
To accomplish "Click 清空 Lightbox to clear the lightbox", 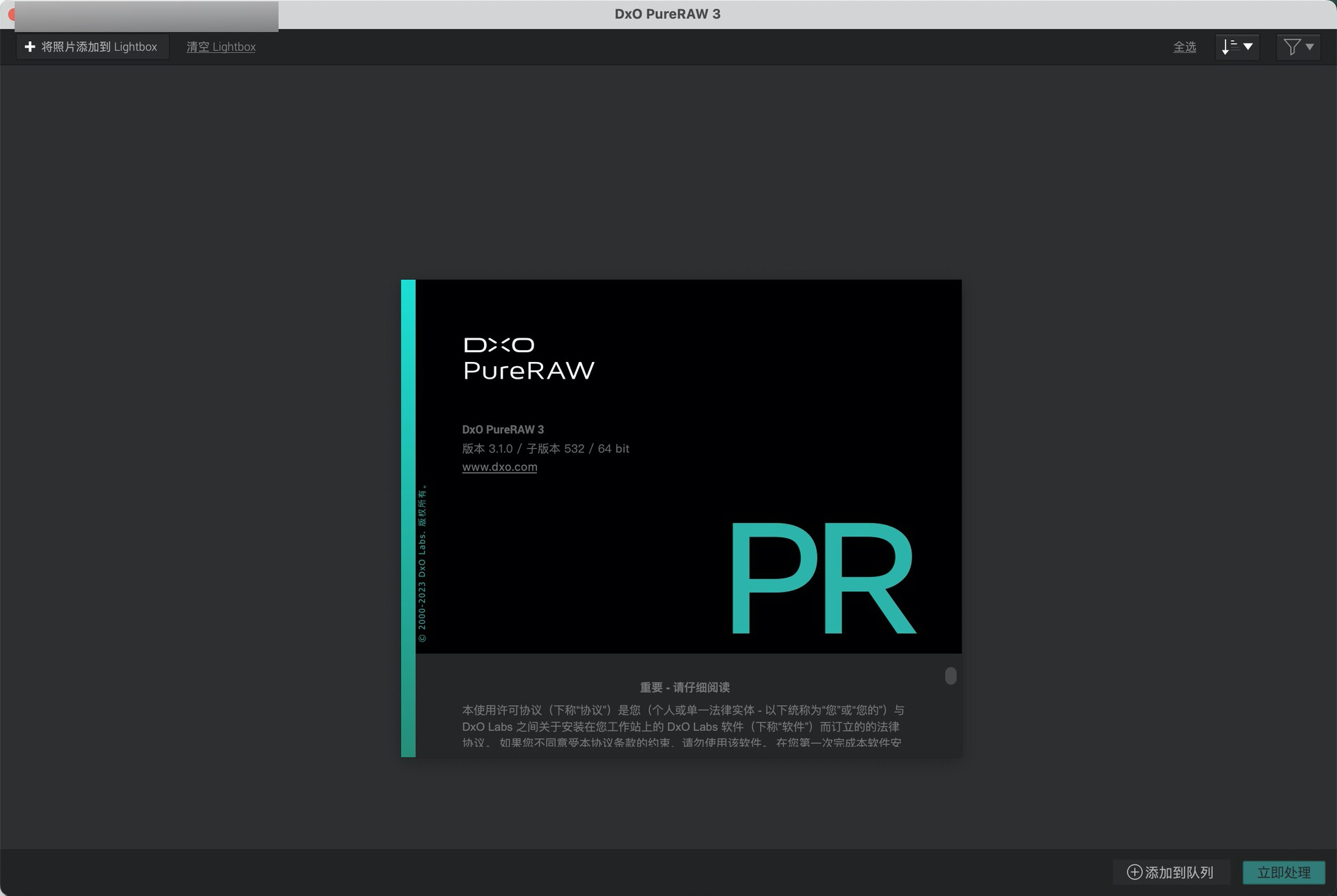I will (221, 47).
